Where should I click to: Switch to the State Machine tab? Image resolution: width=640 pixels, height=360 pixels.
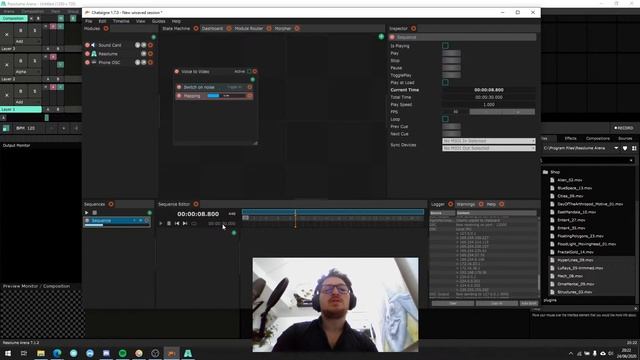click(x=176, y=29)
